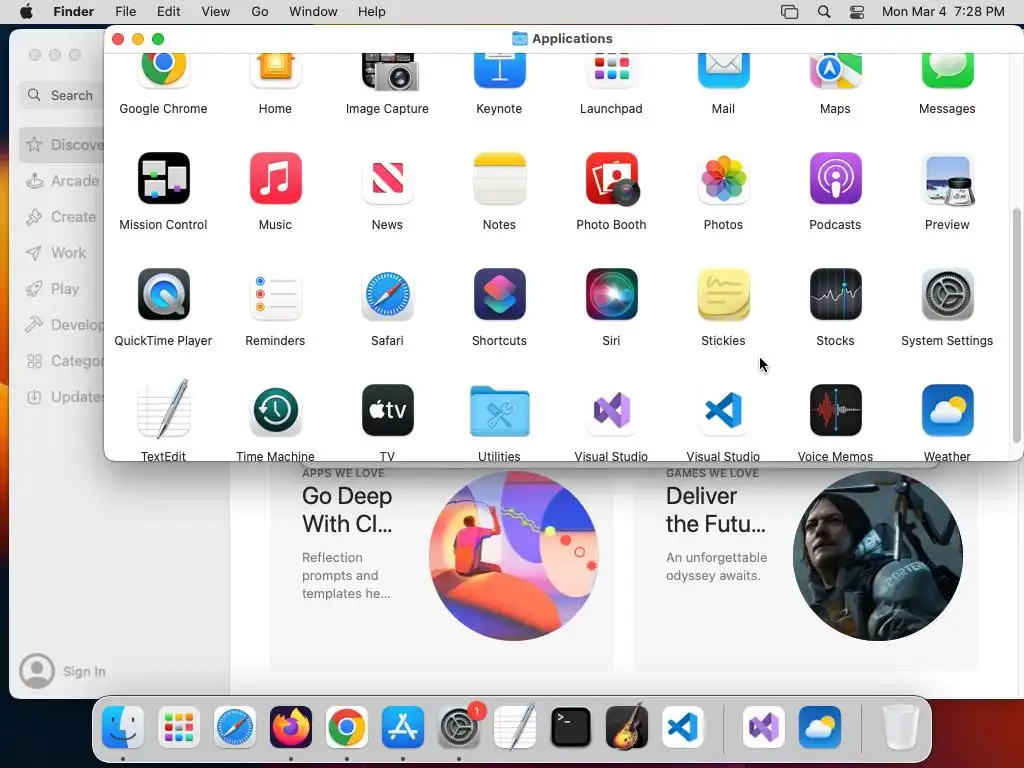Click the menu bar date and time

coord(943,12)
